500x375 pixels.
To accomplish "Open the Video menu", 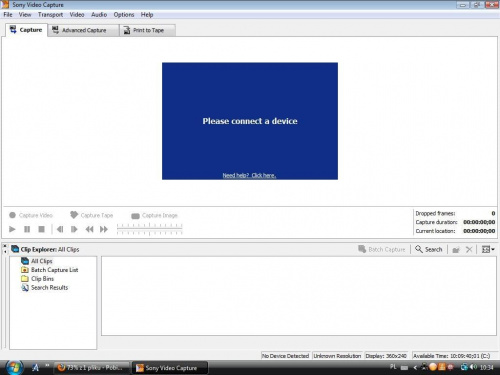I will click(x=77, y=15).
